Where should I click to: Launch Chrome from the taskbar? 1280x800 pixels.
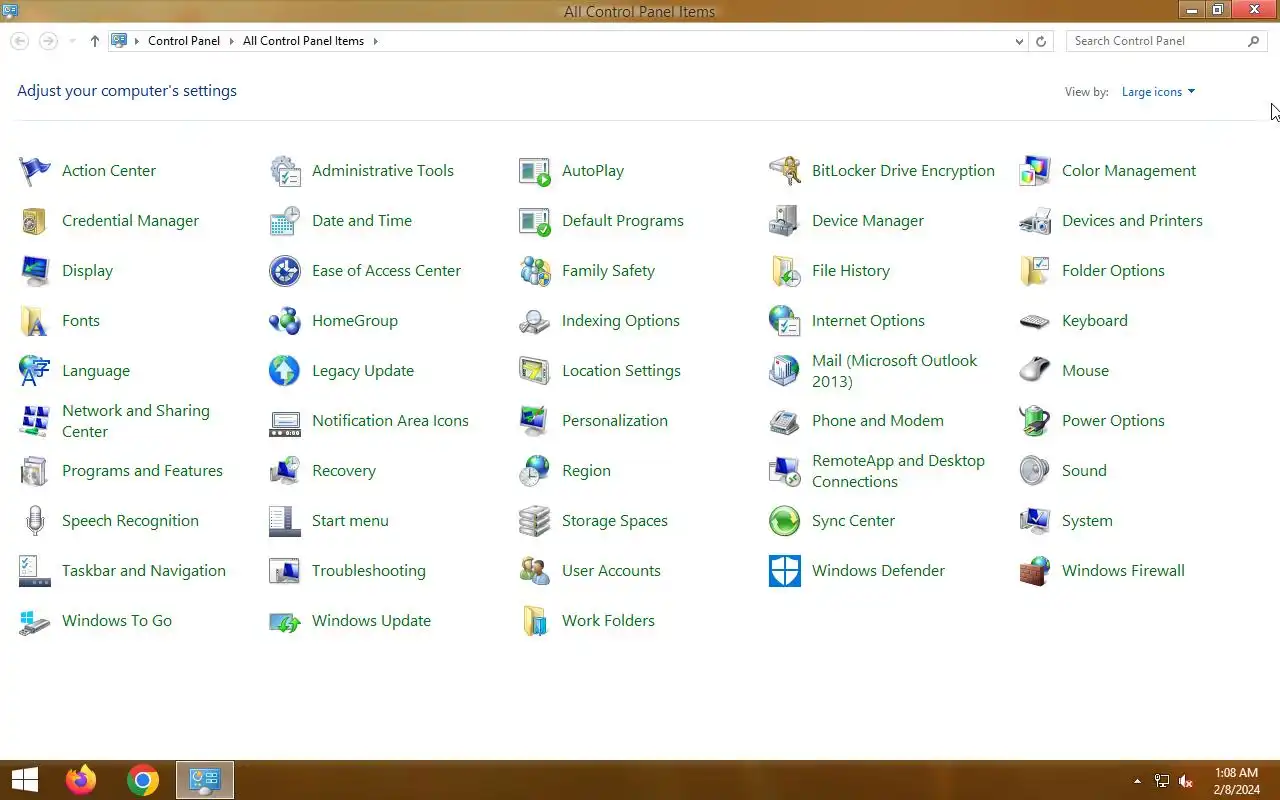pos(143,780)
